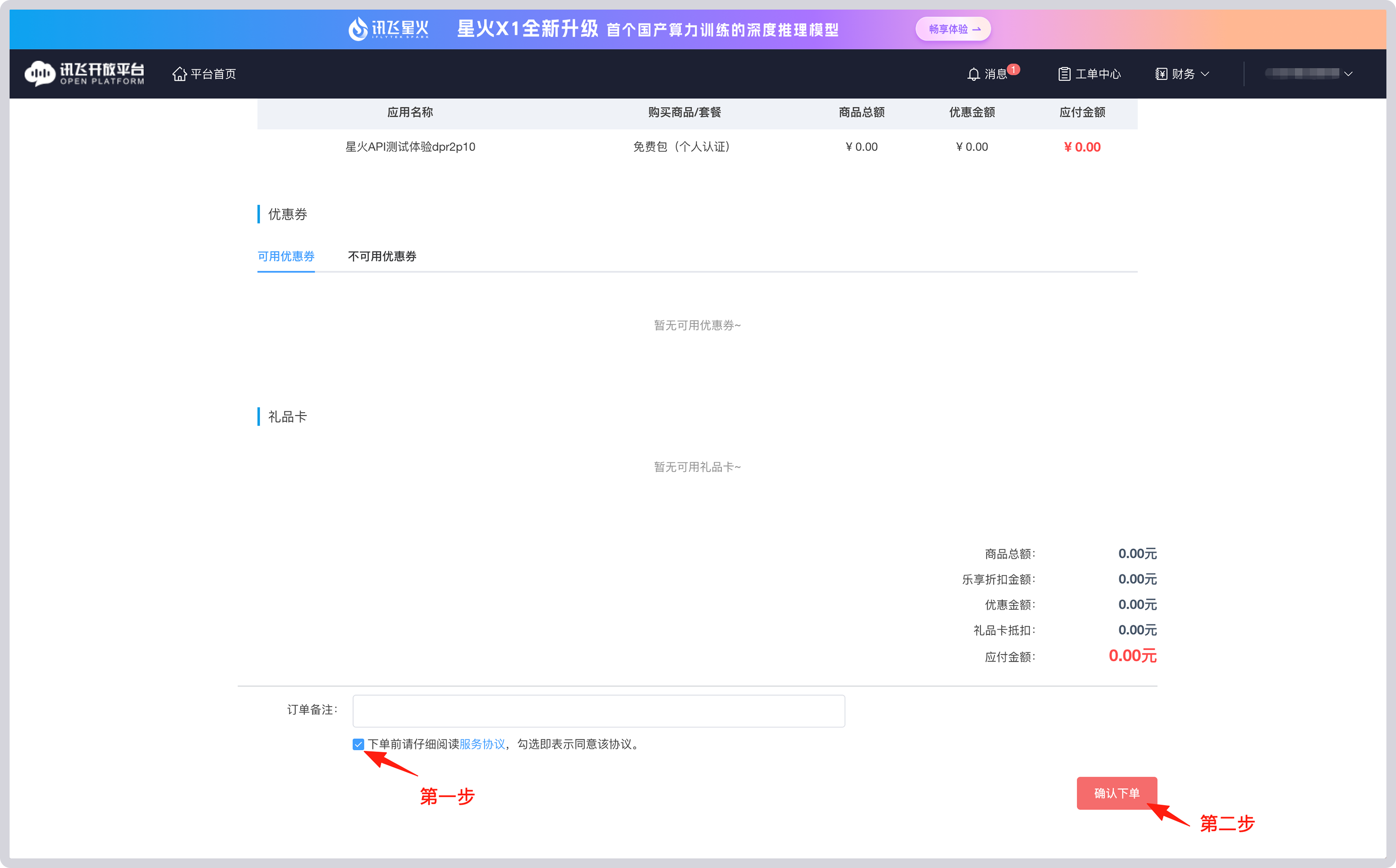Uncheck the service agreement checkbox

(x=358, y=745)
